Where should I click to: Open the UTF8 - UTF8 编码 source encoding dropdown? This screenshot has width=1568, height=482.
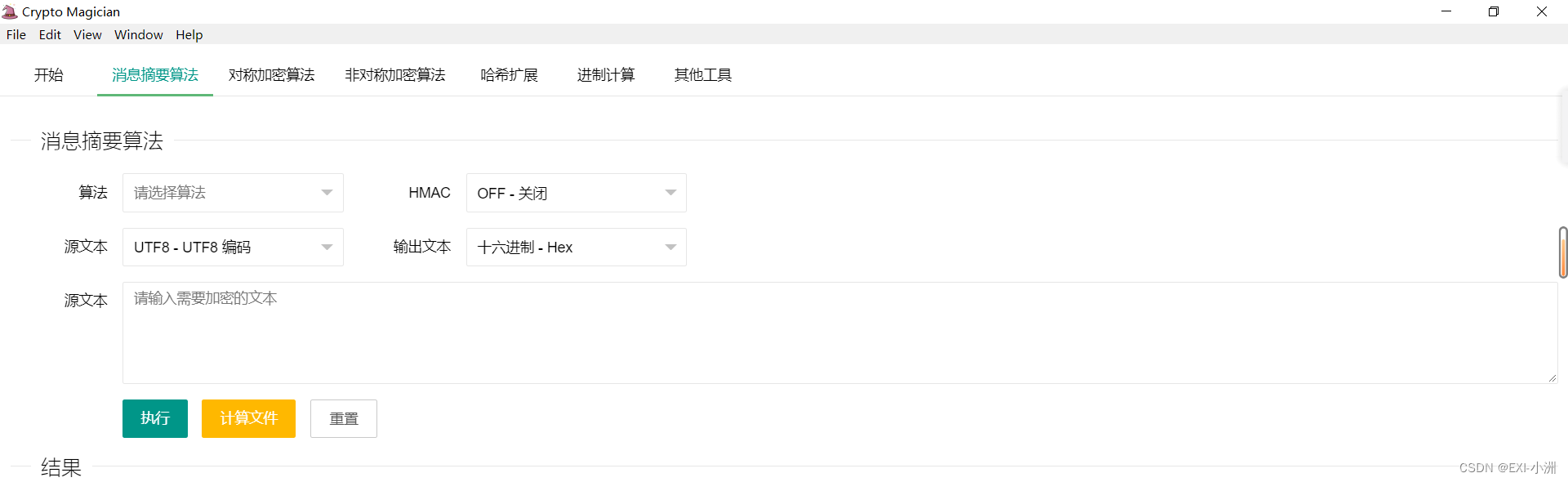233,247
